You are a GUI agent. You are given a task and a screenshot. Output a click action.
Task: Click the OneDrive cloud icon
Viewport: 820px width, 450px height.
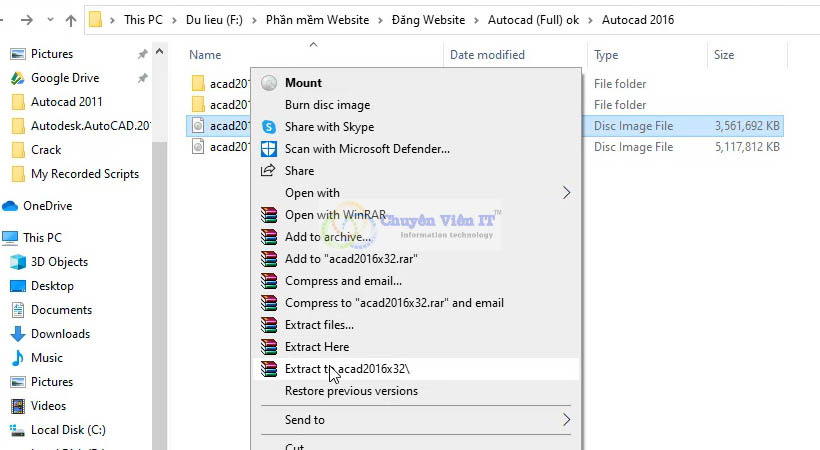10,206
